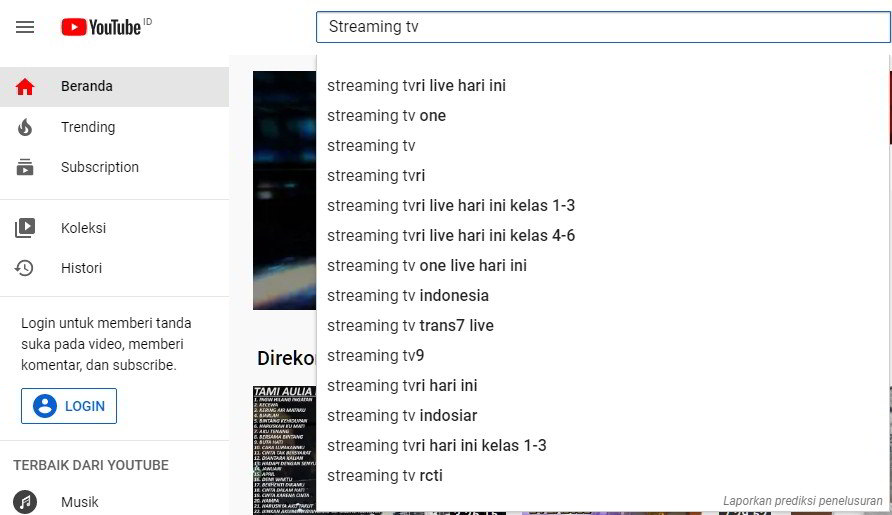The height and width of the screenshot is (515, 892).
Task: Click the Subscription icon in sidebar
Action: click(25, 167)
